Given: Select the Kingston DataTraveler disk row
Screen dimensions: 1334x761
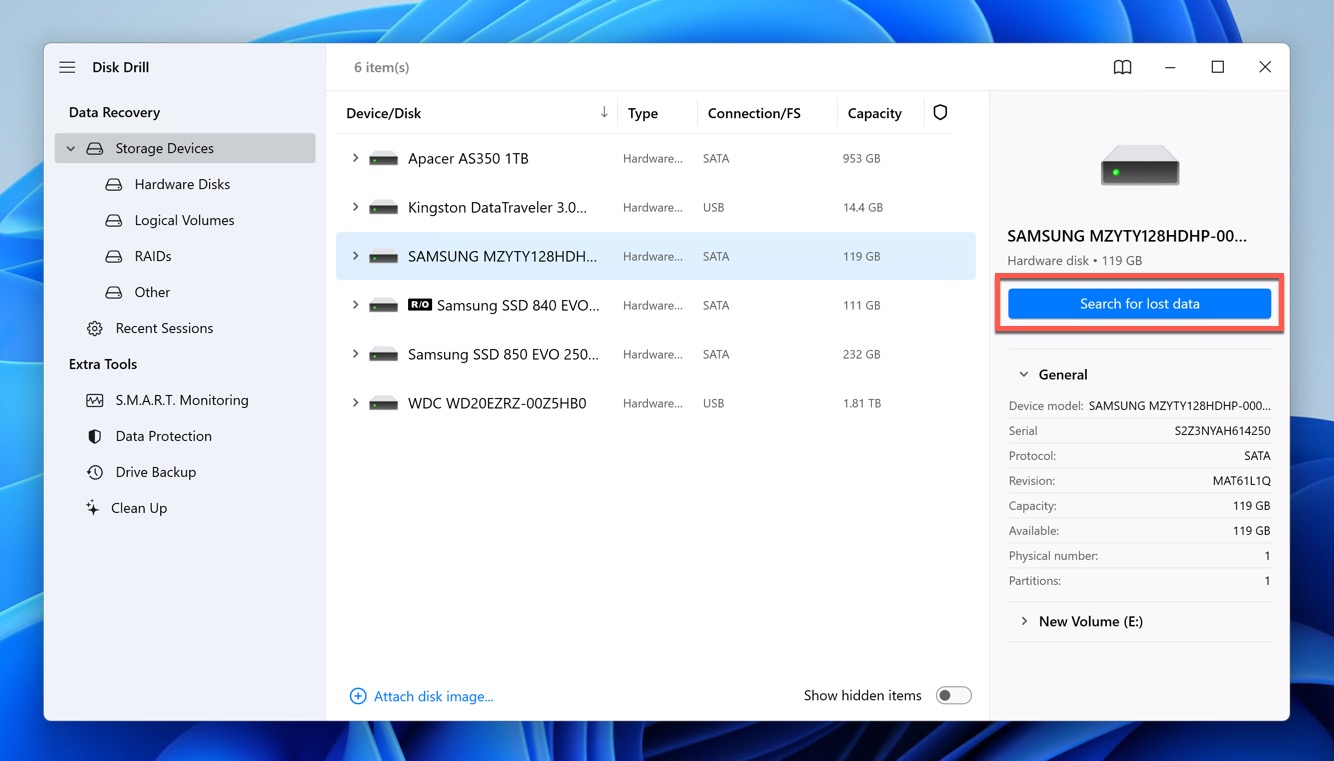Looking at the screenshot, I should 497,208.
